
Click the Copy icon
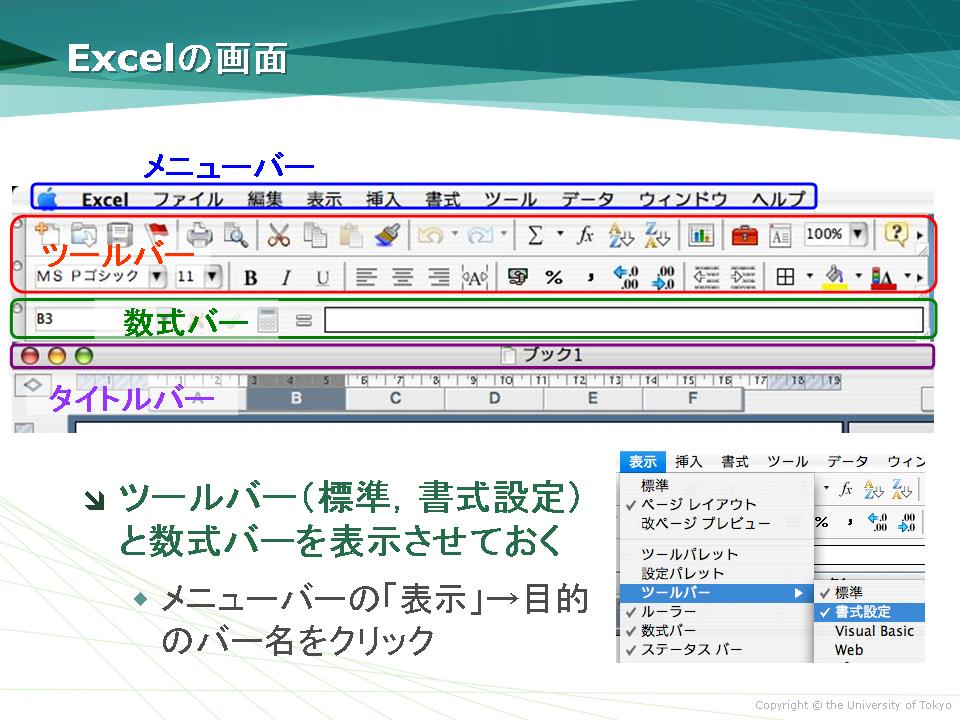(x=315, y=234)
